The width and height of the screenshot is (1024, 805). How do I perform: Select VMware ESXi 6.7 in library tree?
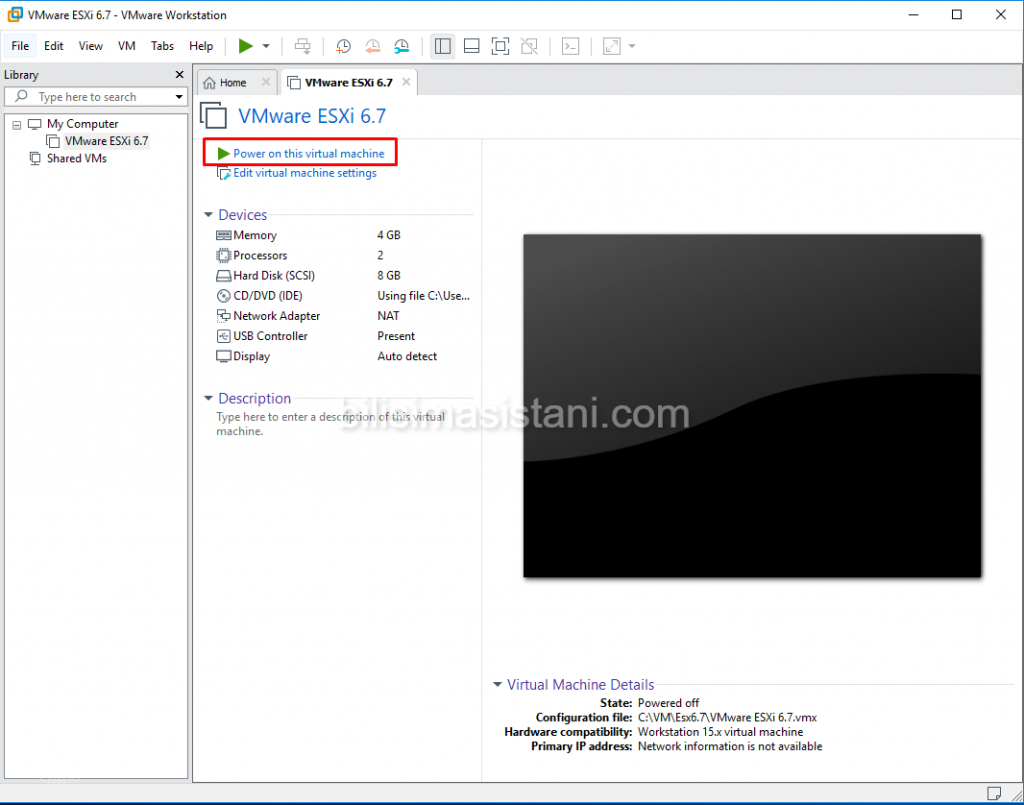pyautogui.click(x=106, y=141)
